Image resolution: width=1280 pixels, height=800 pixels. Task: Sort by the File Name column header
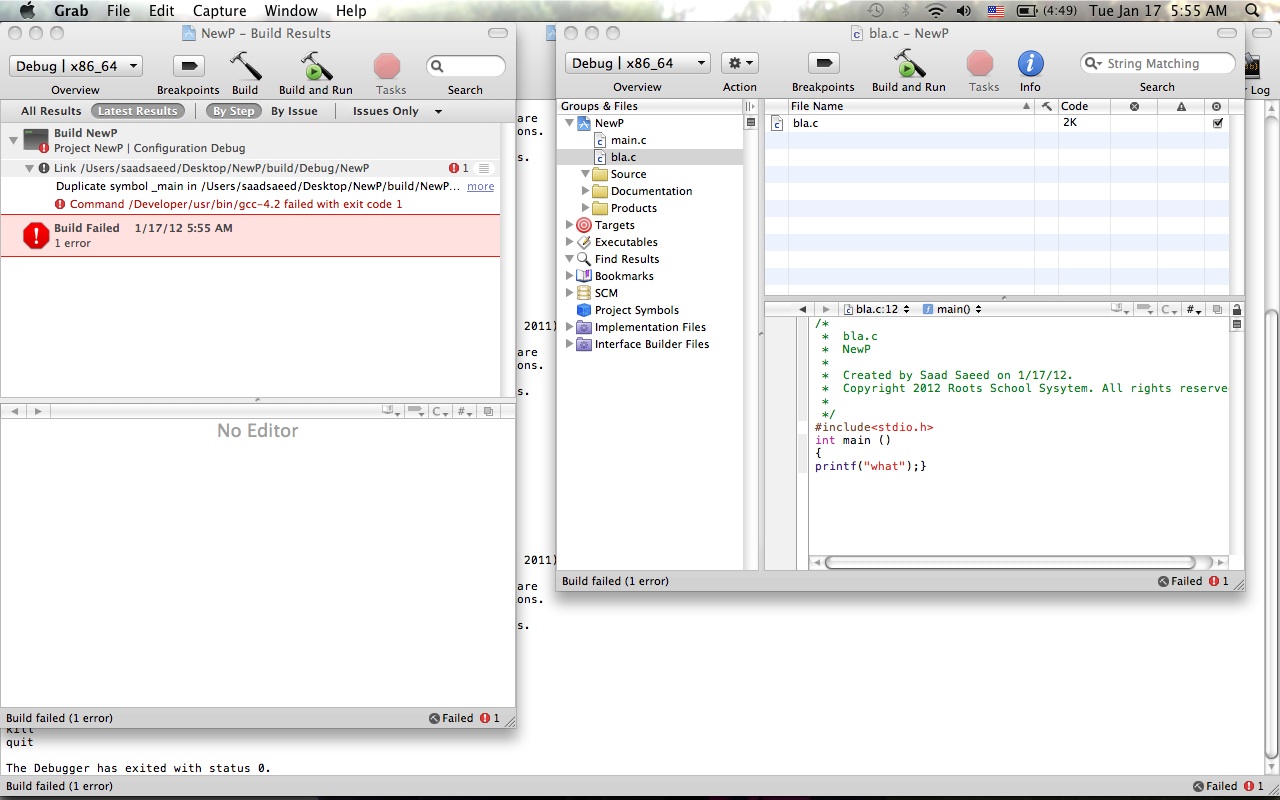tap(910, 106)
